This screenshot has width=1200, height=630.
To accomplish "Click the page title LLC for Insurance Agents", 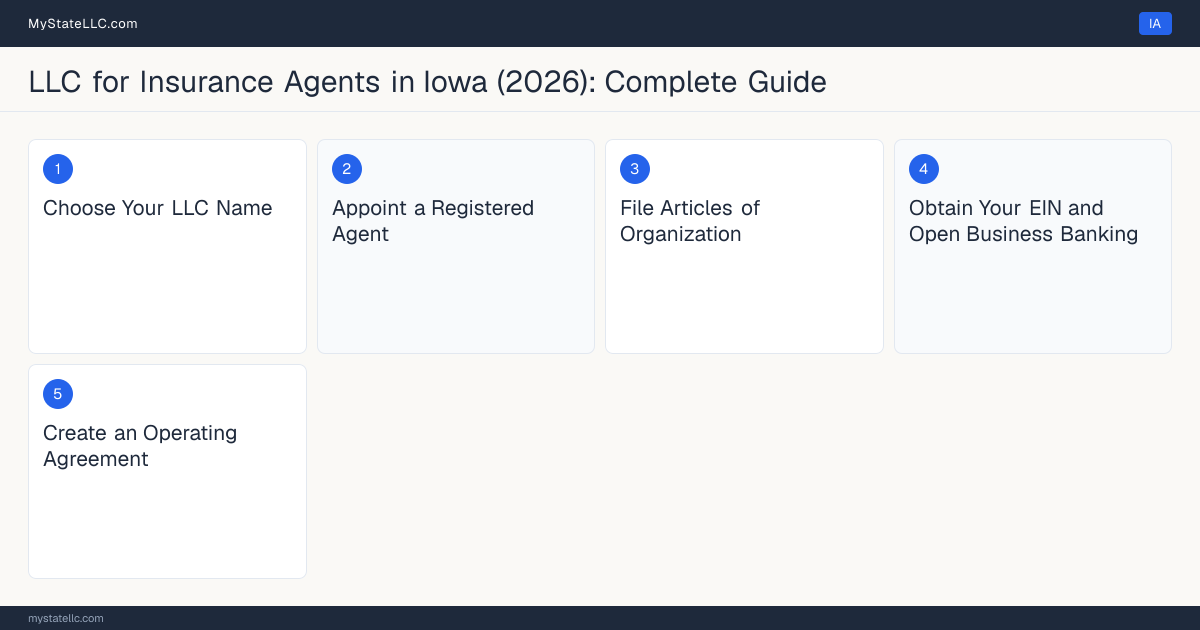I will click(428, 81).
